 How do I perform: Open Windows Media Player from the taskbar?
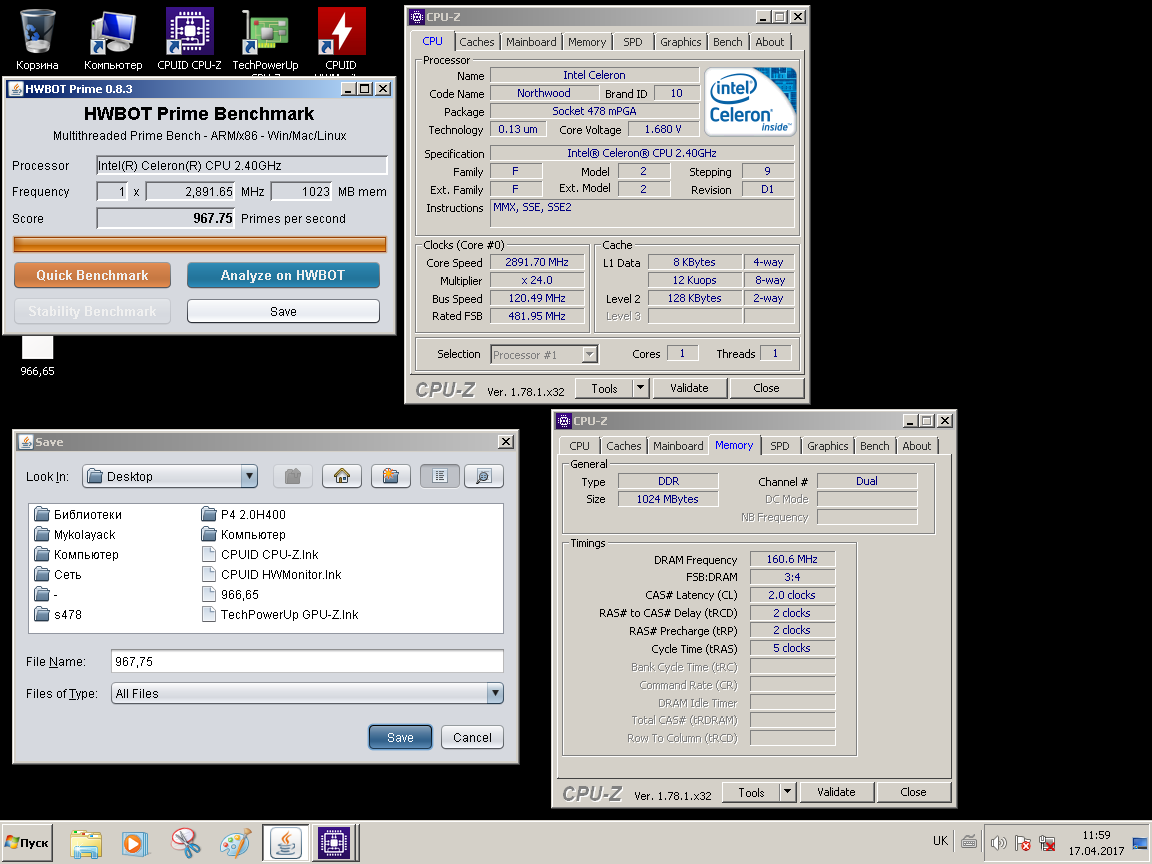[135, 843]
